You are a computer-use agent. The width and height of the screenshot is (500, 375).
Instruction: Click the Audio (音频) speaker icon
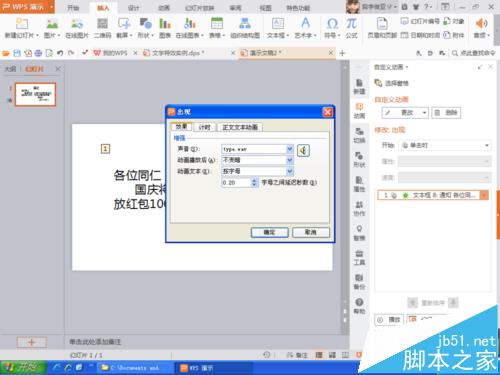pos(481,24)
